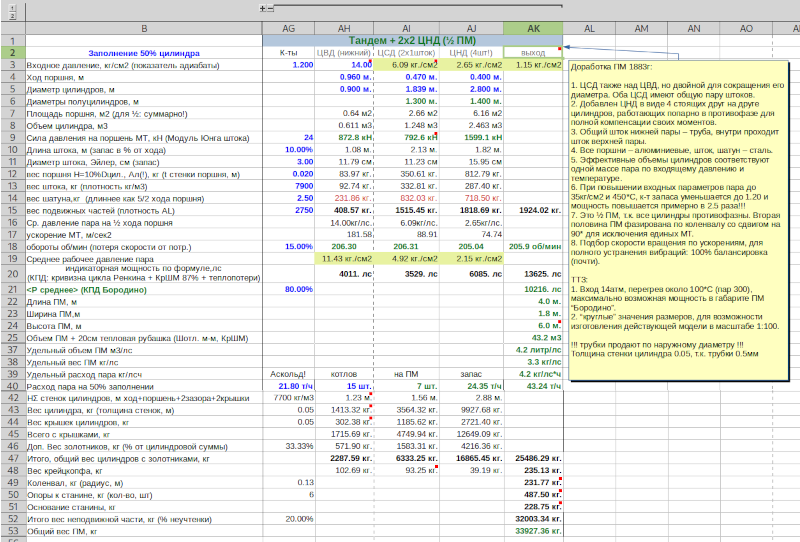Click header cell "ЦСД (2x1шток)"

click(406, 53)
